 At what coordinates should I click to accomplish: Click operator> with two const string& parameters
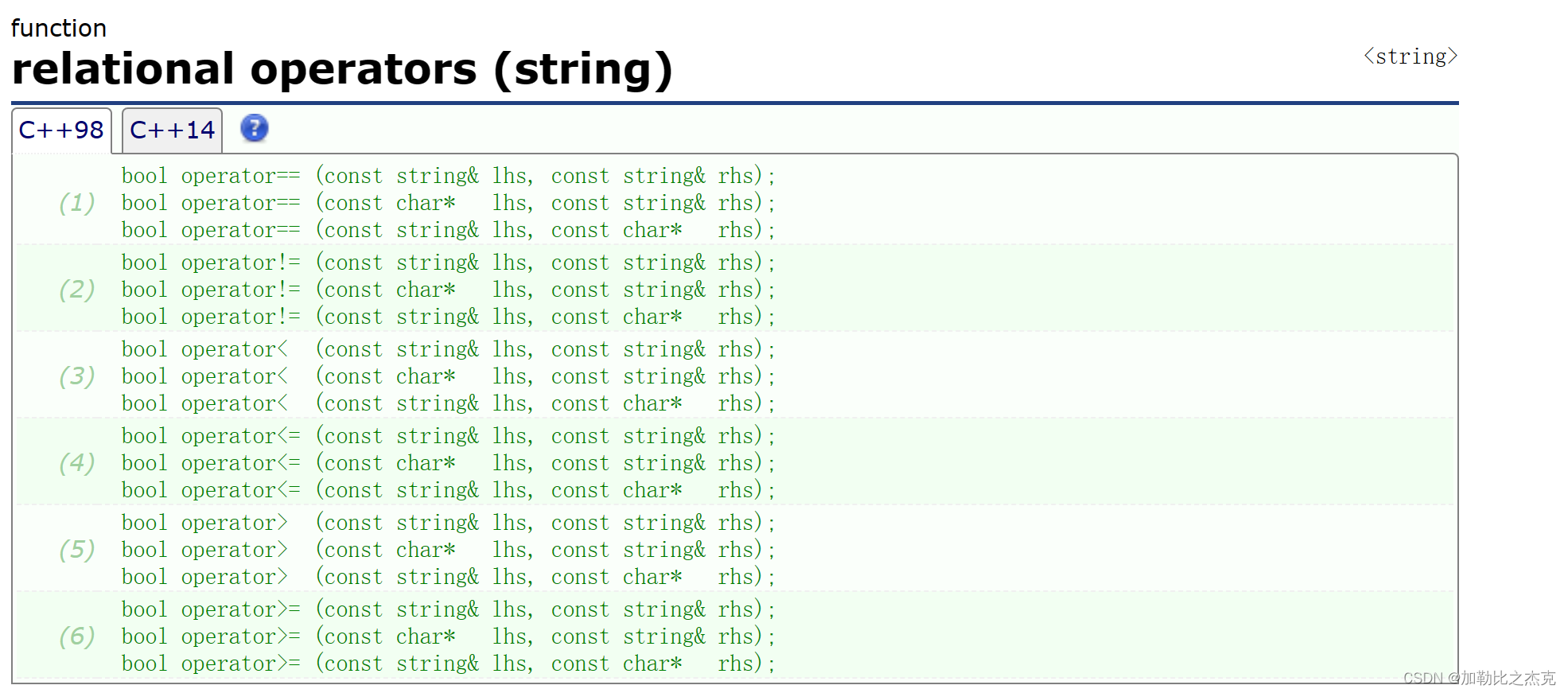point(449,523)
